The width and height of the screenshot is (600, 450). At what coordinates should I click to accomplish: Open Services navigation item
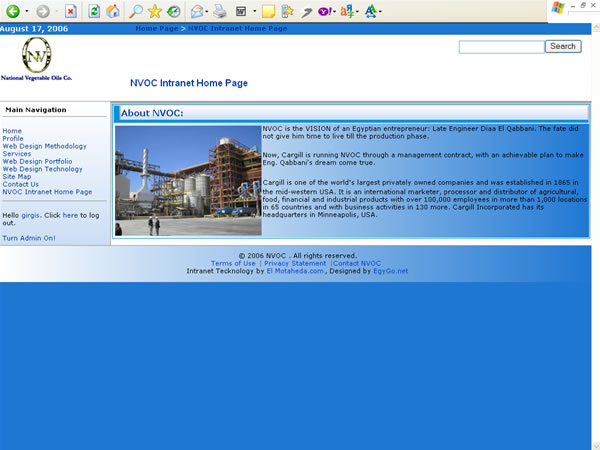pos(16,154)
